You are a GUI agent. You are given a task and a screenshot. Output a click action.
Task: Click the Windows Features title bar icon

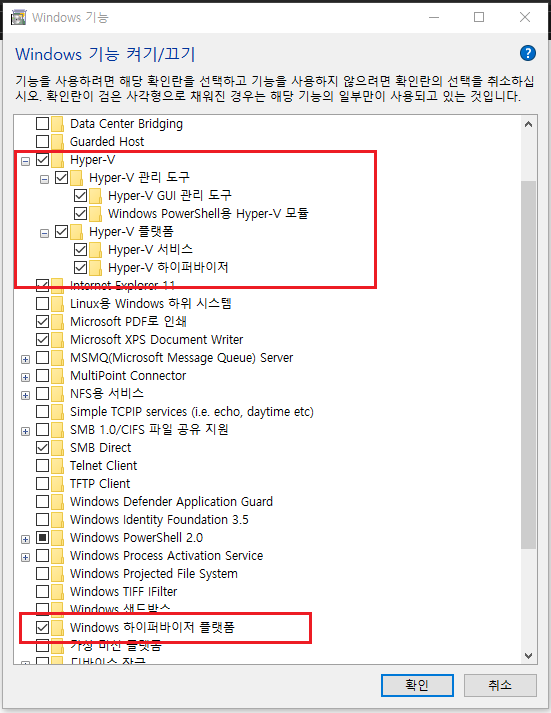[18, 18]
